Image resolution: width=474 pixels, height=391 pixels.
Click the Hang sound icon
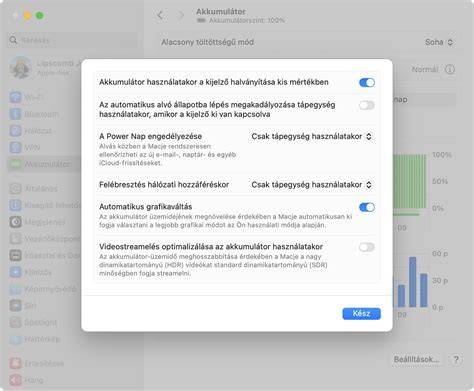pyautogui.click(x=15, y=380)
